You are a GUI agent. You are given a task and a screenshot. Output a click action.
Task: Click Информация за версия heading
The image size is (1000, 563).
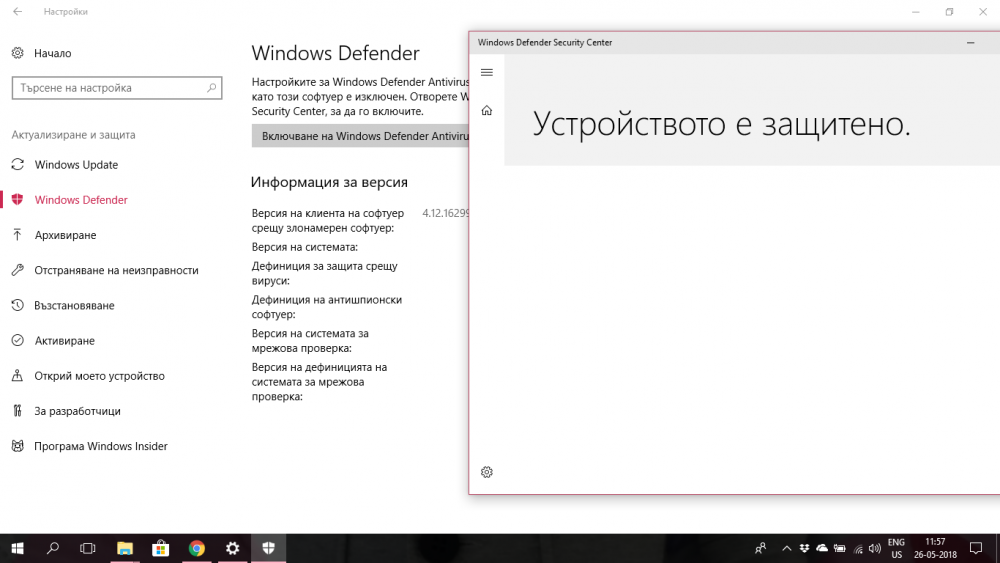[329, 182]
